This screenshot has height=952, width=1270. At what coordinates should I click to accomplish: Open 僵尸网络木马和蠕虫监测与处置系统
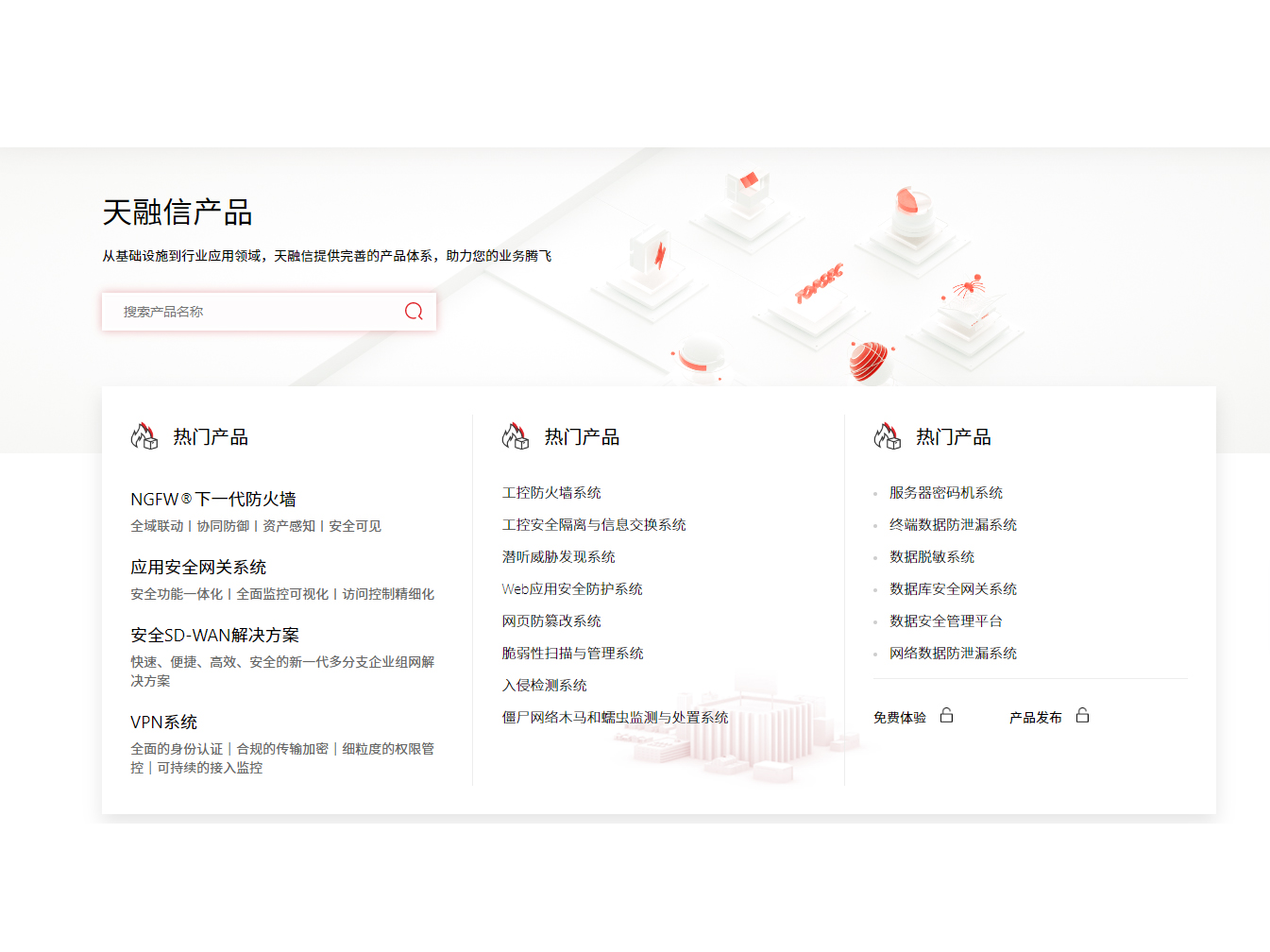point(615,718)
